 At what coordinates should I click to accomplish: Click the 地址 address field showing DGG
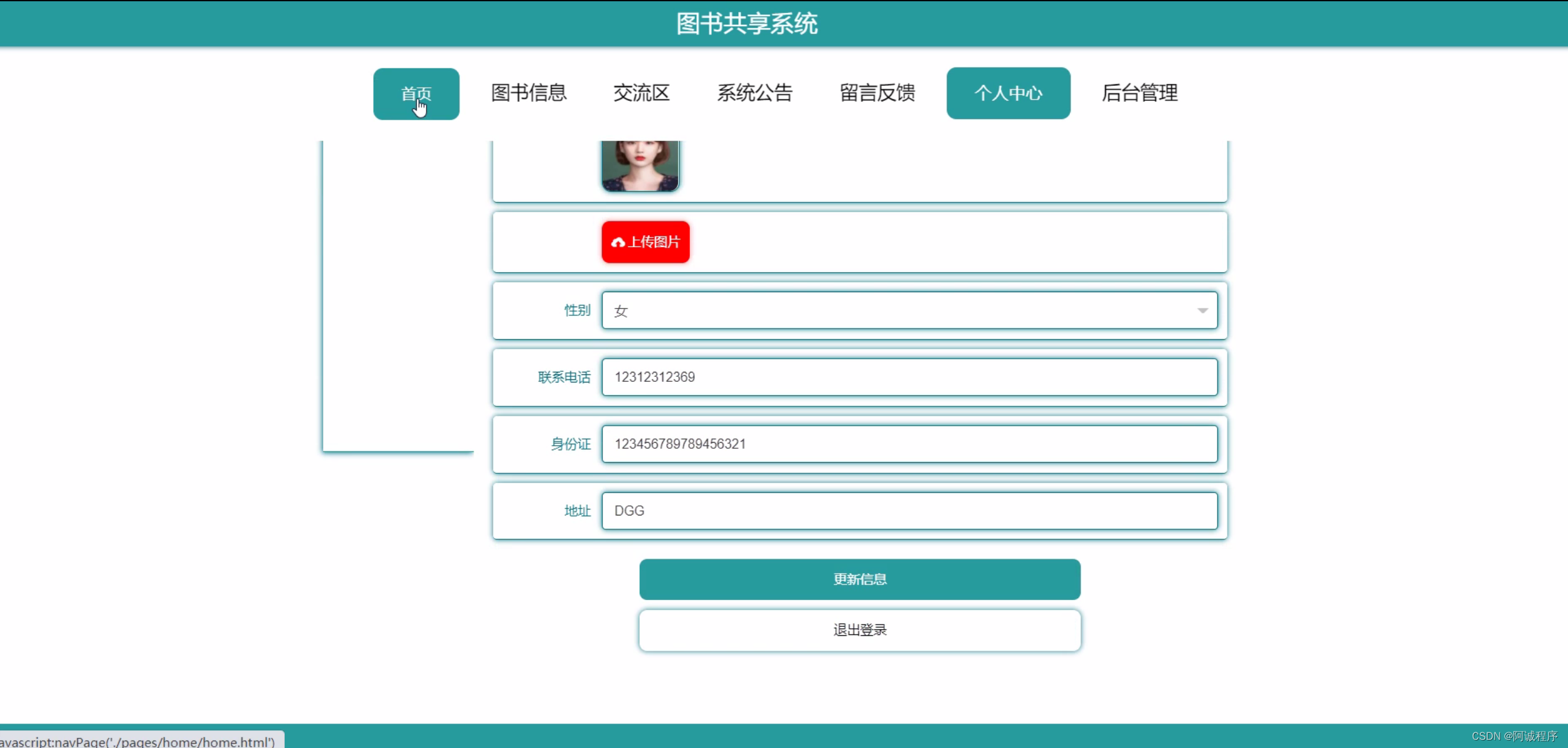point(909,510)
